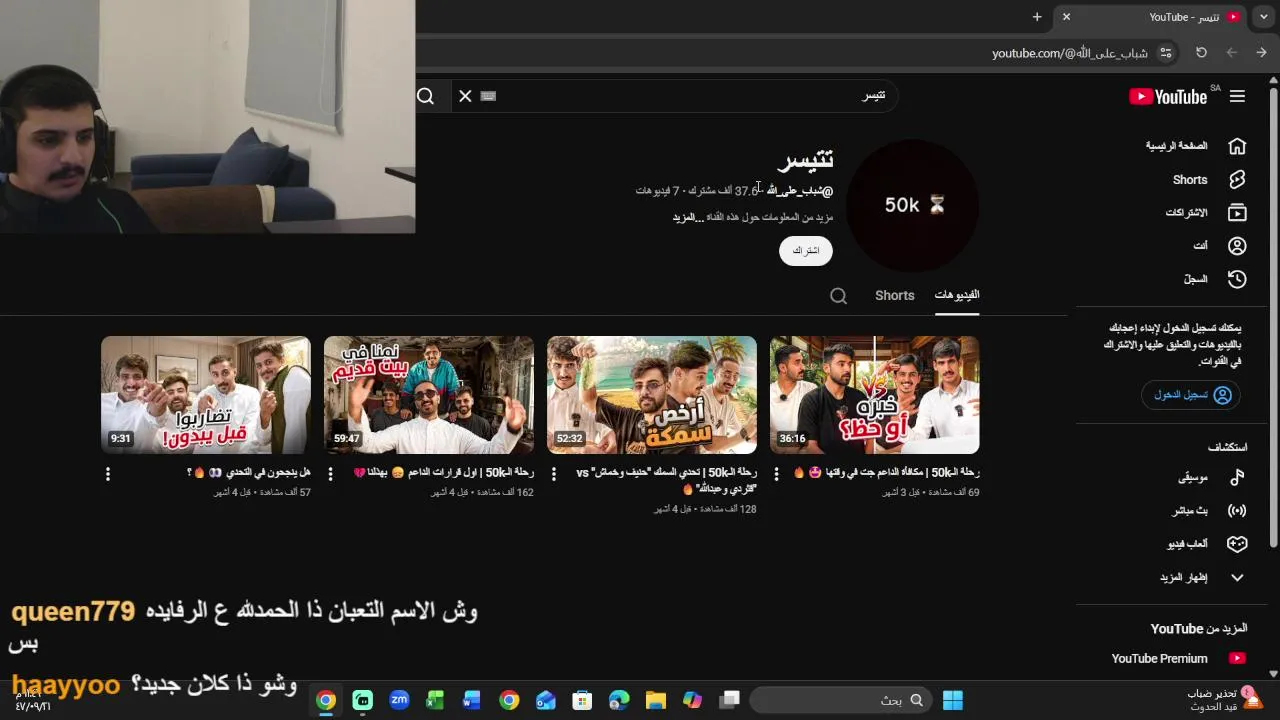1280x720 pixels.
Task: Open more options for 69 ألف views video
Action: [x=777, y=474]
